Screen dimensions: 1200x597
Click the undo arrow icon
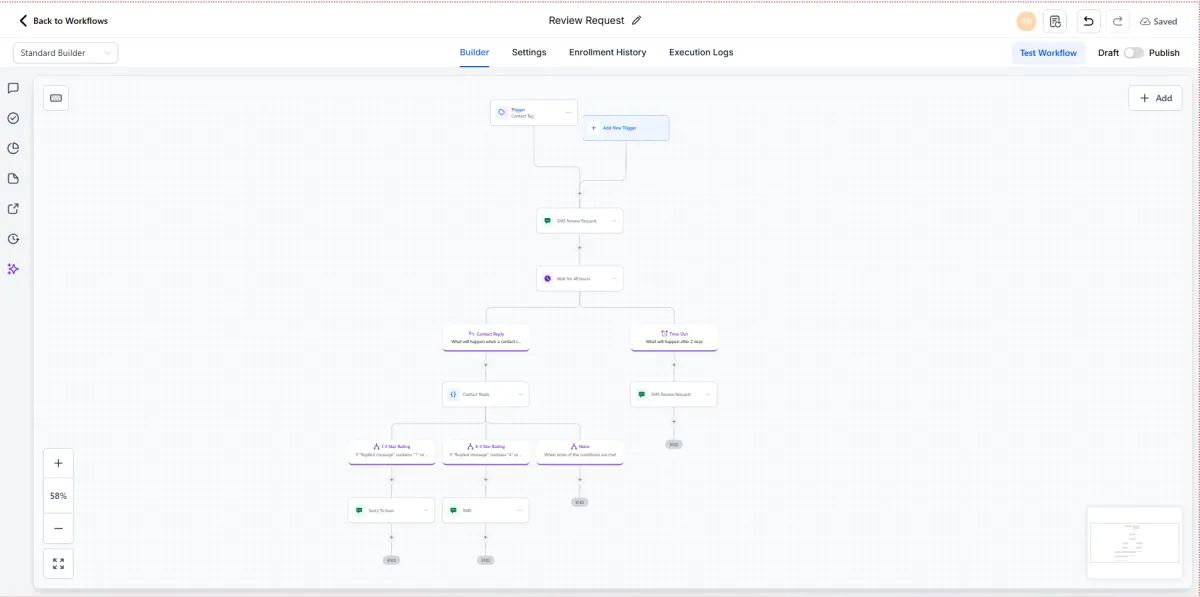pyautogui.click(x=1088, y=21)
